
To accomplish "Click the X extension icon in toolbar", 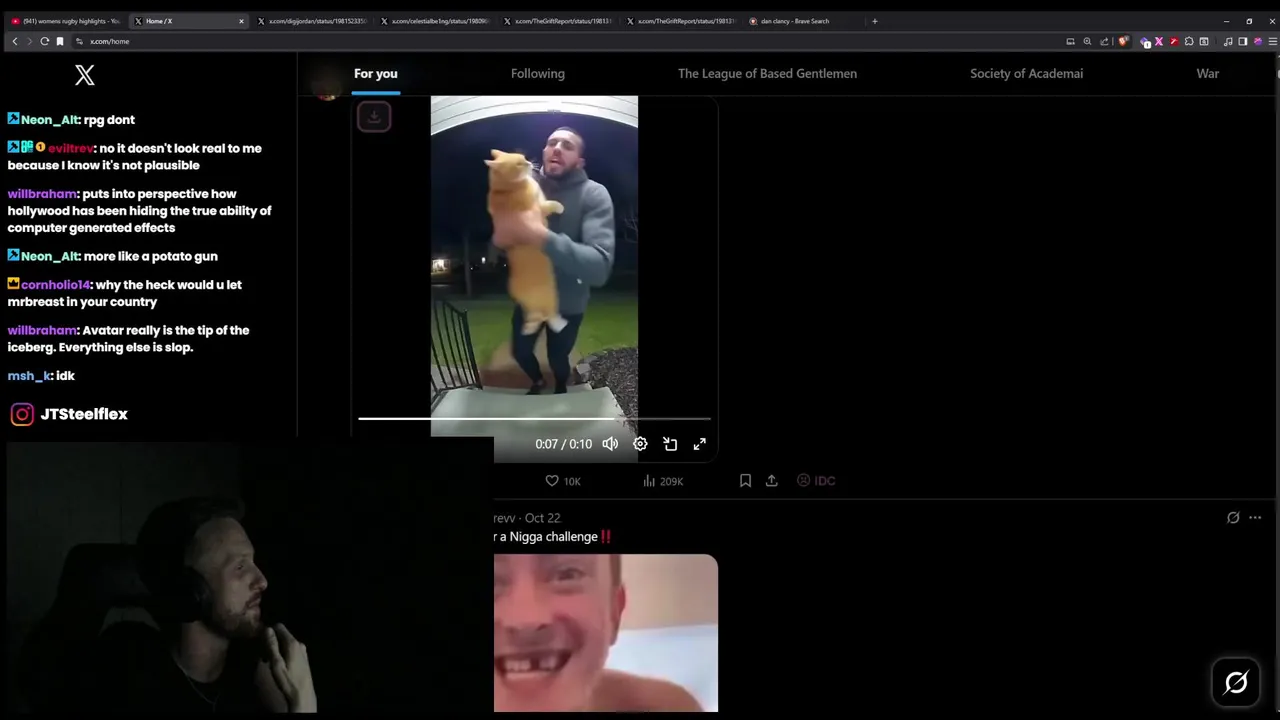I will (1159, 41).
